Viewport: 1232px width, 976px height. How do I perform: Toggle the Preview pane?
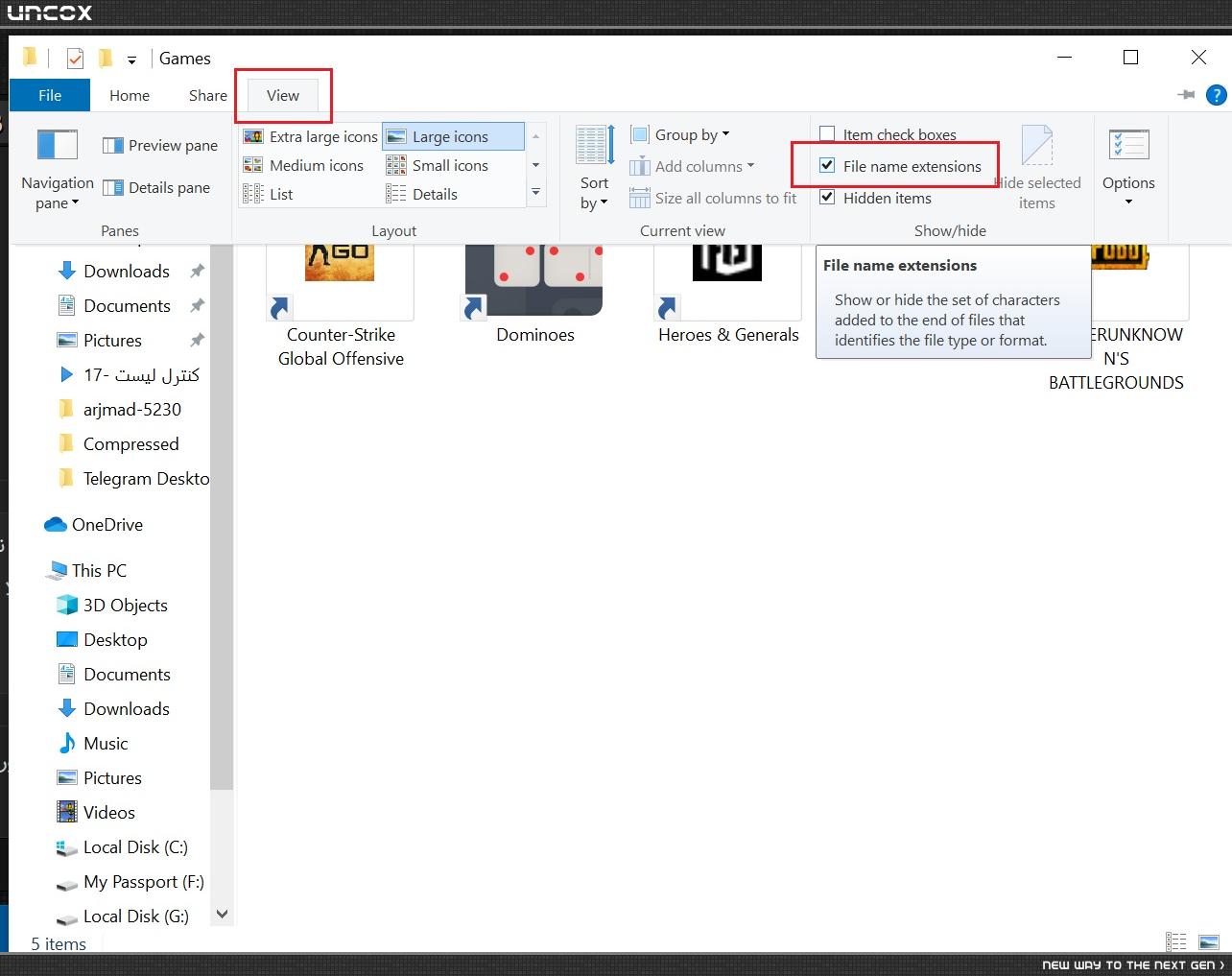[160, 145]
